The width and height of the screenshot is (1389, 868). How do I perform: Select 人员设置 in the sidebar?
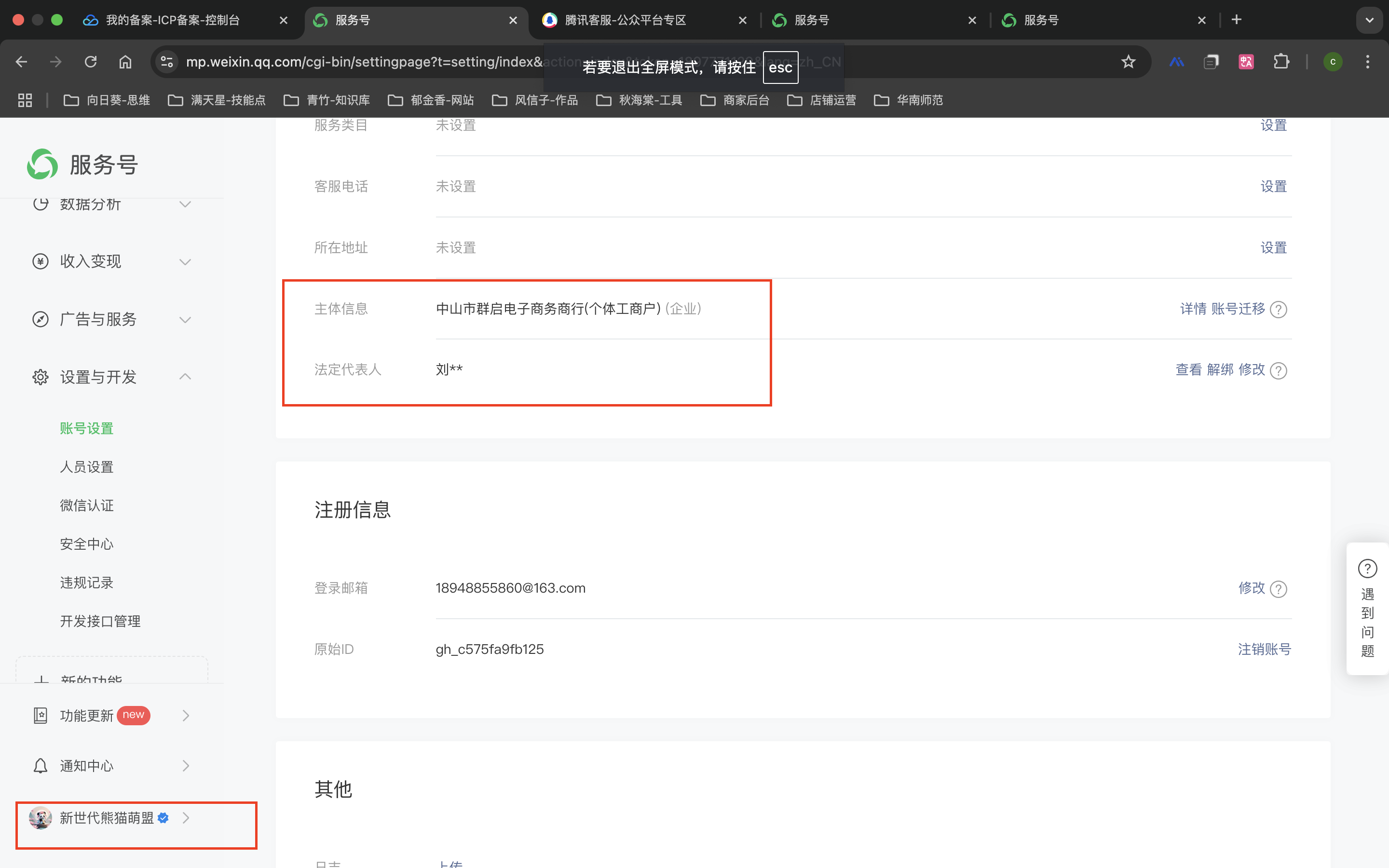tap(87, 467)
